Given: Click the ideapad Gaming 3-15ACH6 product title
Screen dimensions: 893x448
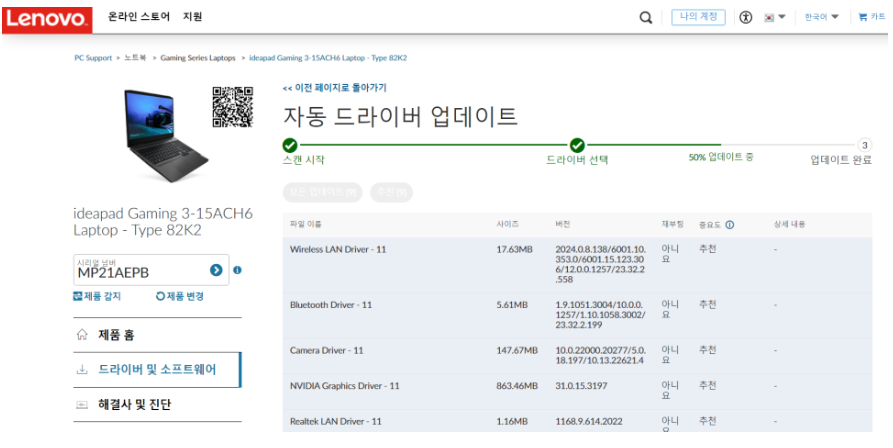Looking at the screenshot, I should click(x=162, y=221).
